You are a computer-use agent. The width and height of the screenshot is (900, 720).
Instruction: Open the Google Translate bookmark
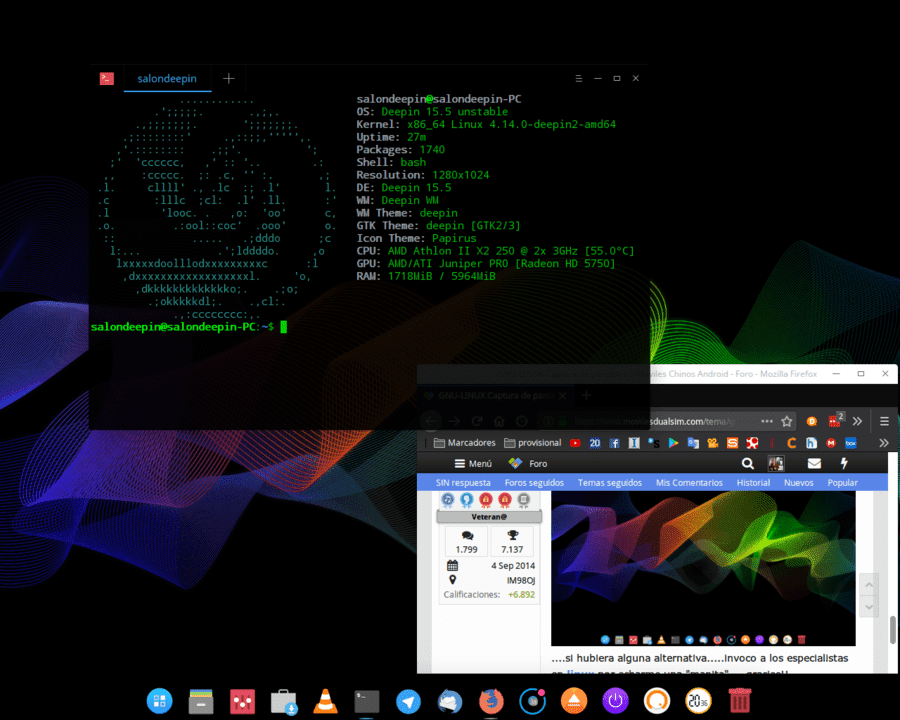(693, 443)
